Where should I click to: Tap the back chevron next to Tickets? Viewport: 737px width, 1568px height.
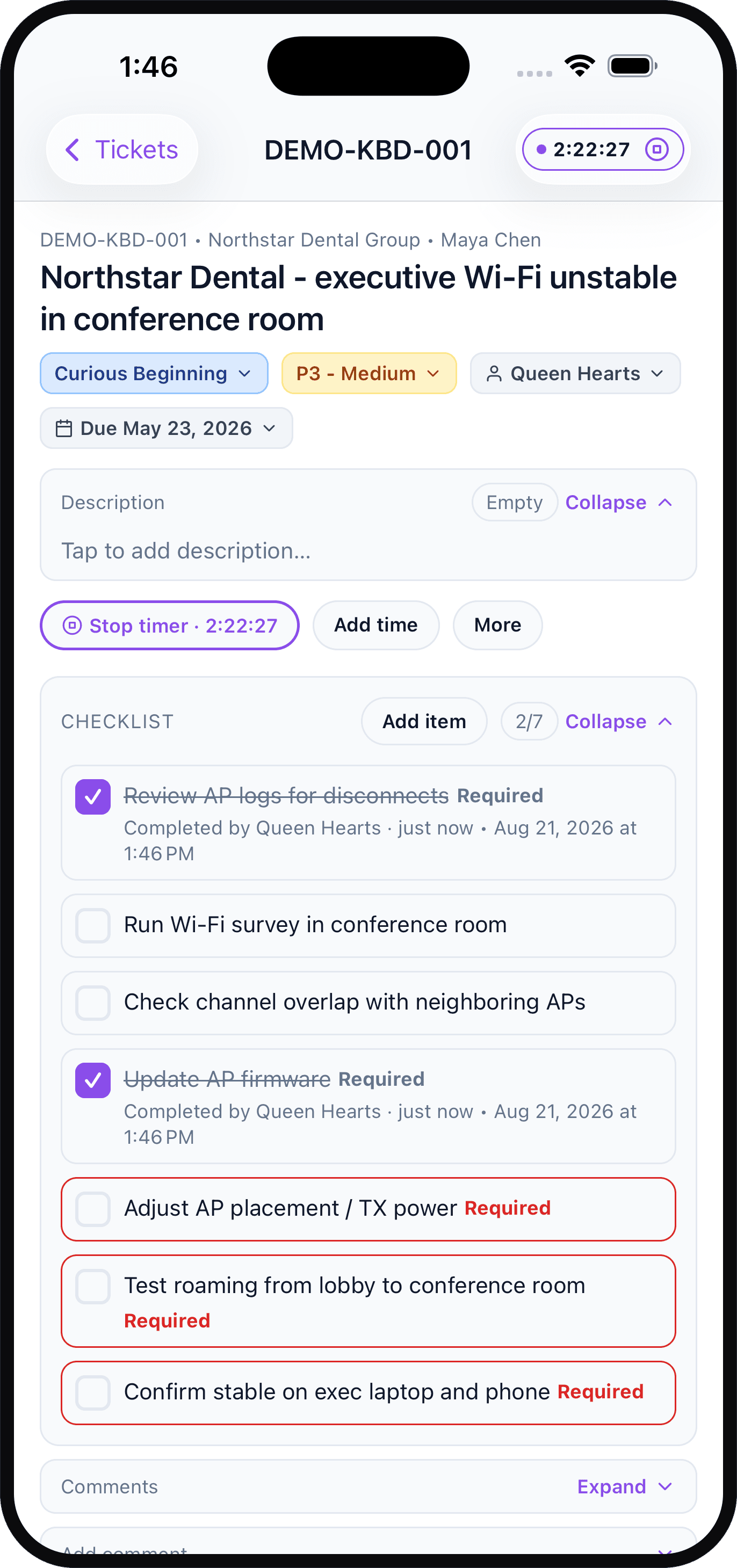pos(73,150)
